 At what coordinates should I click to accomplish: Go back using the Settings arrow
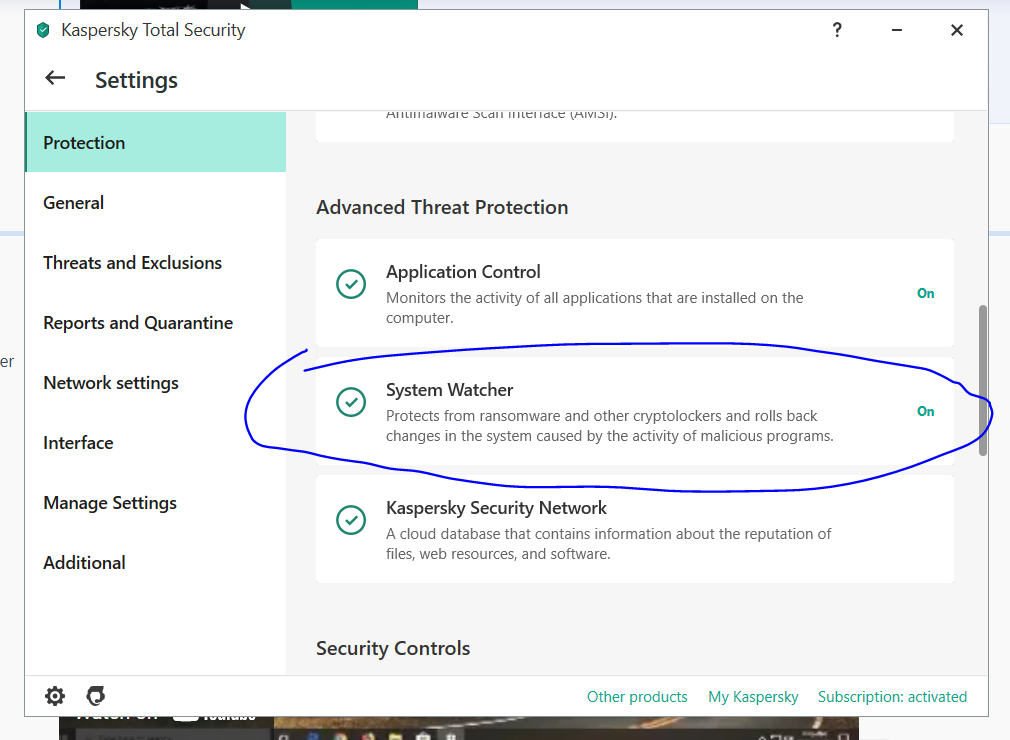click(x=55, y=78)
